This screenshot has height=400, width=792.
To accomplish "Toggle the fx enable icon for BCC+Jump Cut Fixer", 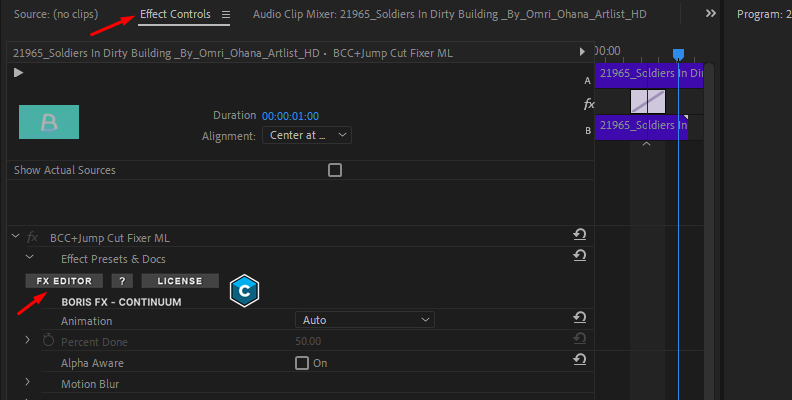I will [x=32, y=237].
